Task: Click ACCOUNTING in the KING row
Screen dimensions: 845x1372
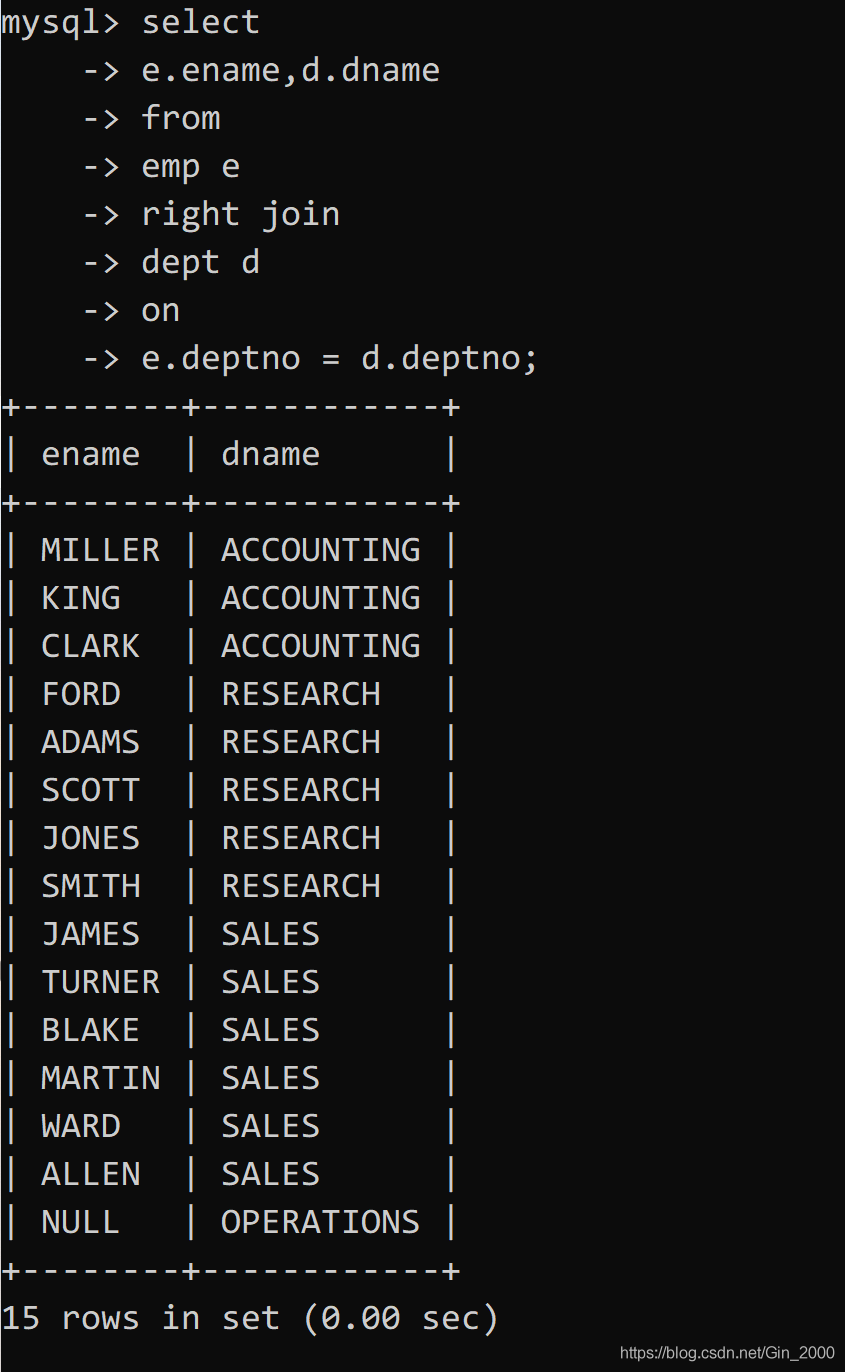Action: [320, 598]
